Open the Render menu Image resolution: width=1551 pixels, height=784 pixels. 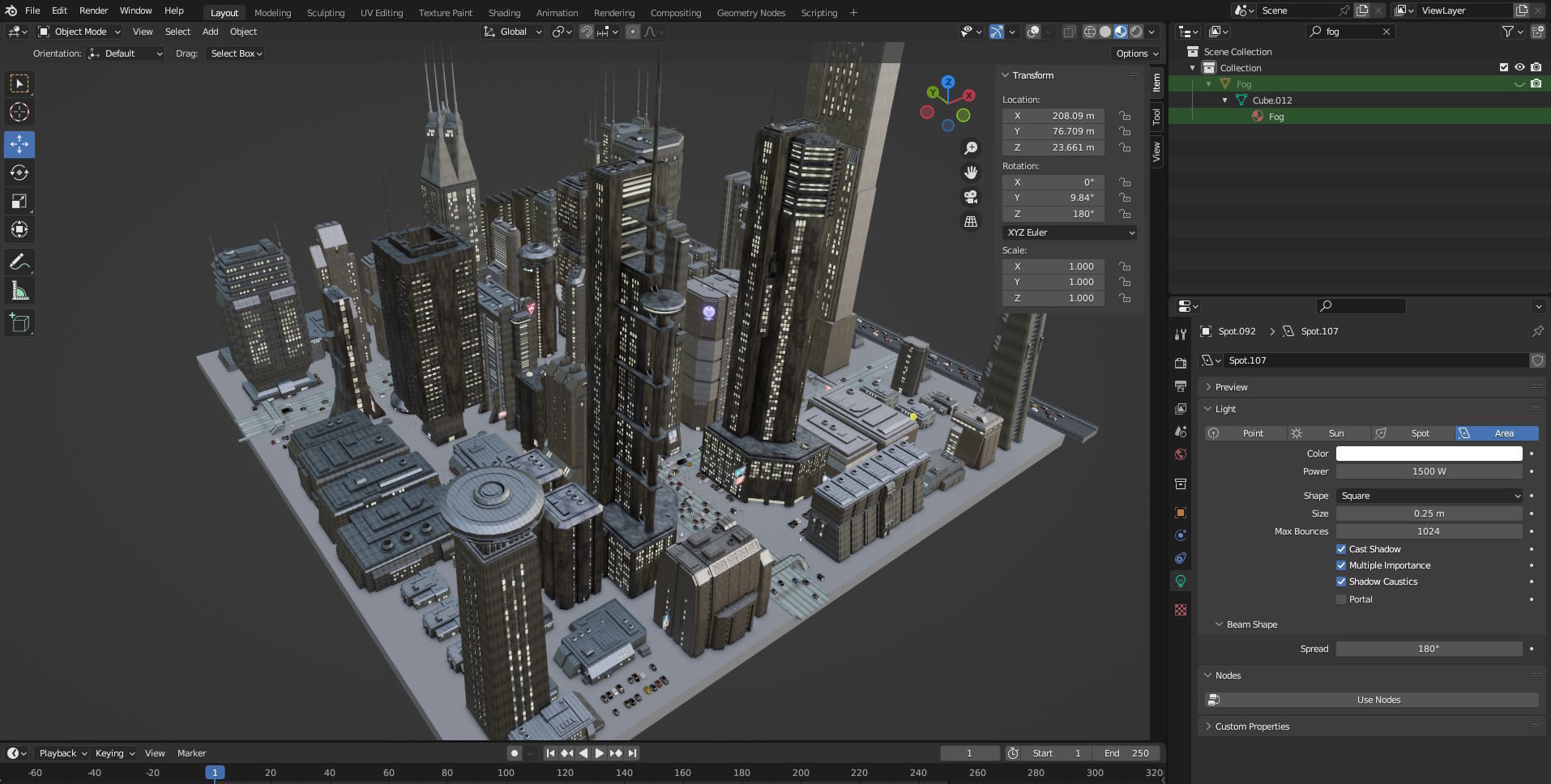tap(93, 11)
